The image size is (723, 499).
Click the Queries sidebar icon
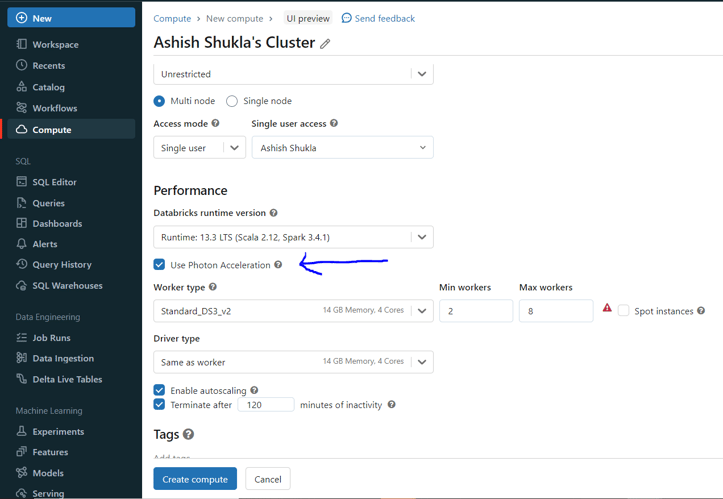click(x=21, y=203)
